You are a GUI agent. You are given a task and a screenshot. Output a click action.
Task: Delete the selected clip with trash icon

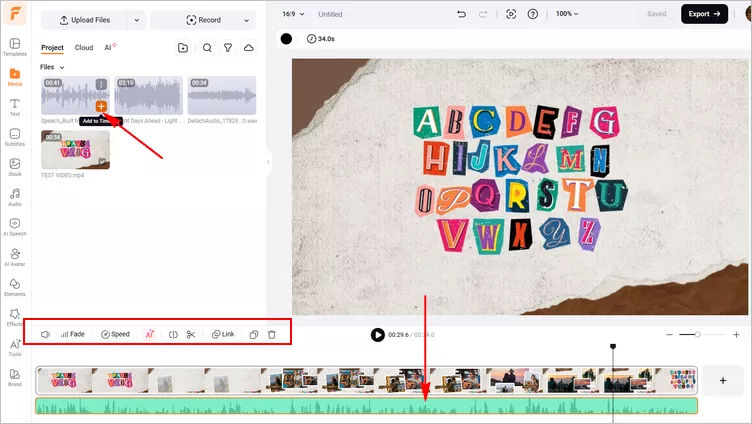272,334
